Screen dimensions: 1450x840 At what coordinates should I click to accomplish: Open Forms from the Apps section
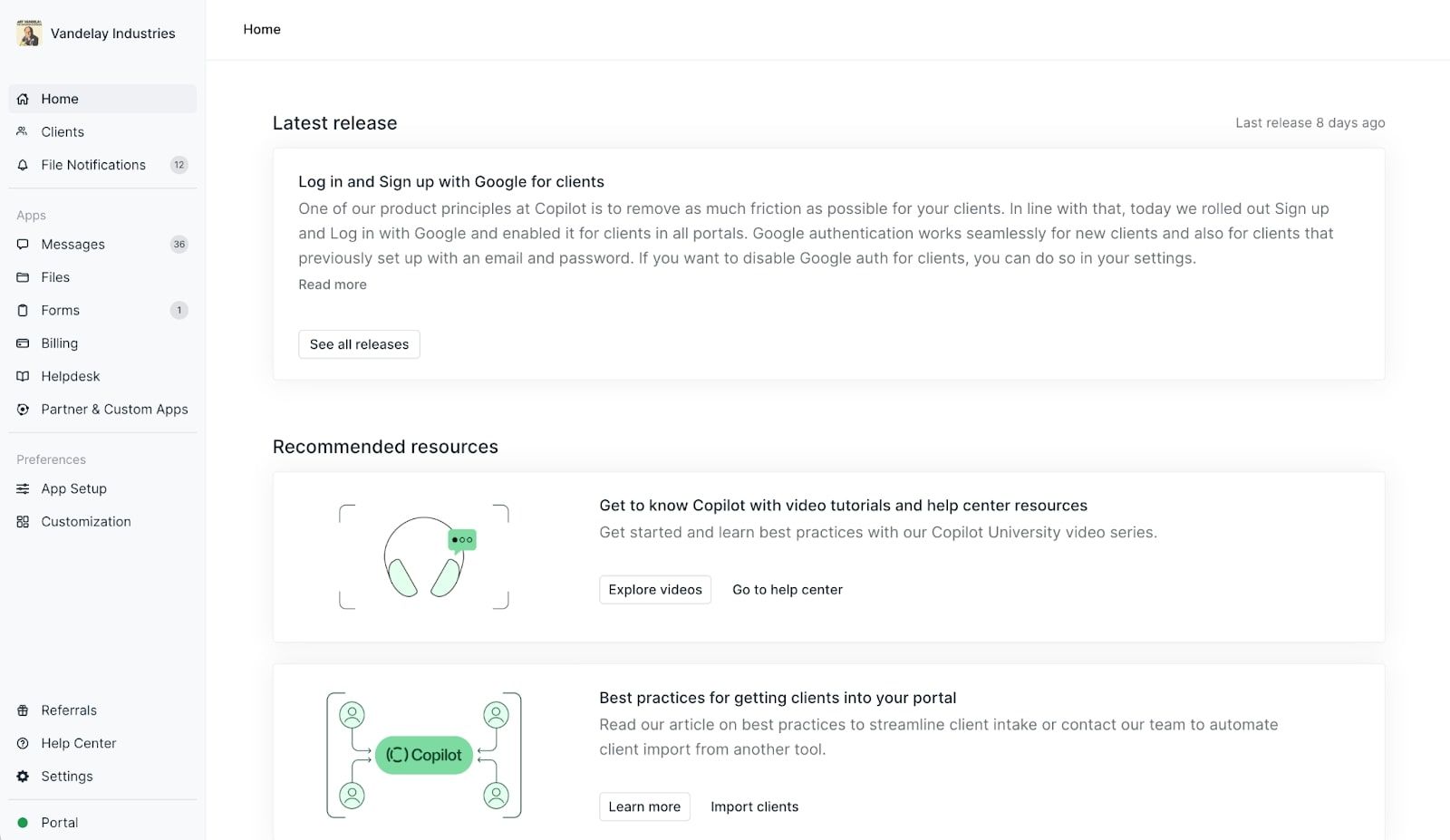60,310
